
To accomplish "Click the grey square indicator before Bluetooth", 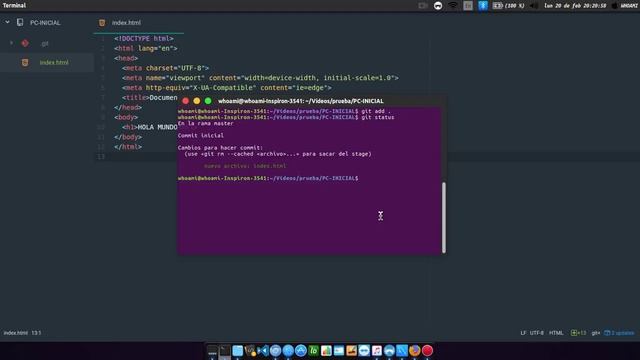I will pos(468,5).
